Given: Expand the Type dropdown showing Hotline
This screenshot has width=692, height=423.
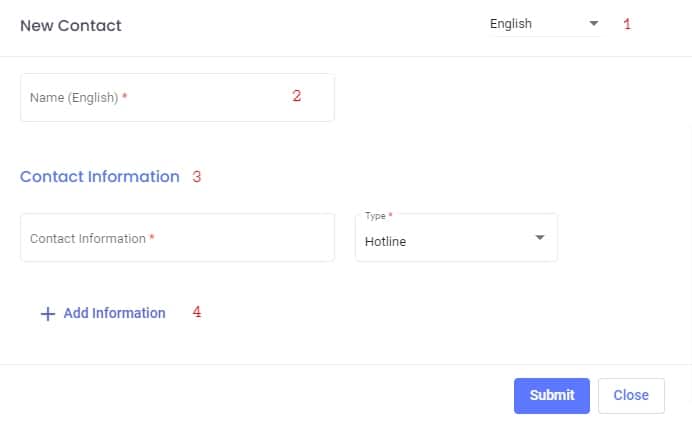Looking at the screenshot, I should pos(456,239).
